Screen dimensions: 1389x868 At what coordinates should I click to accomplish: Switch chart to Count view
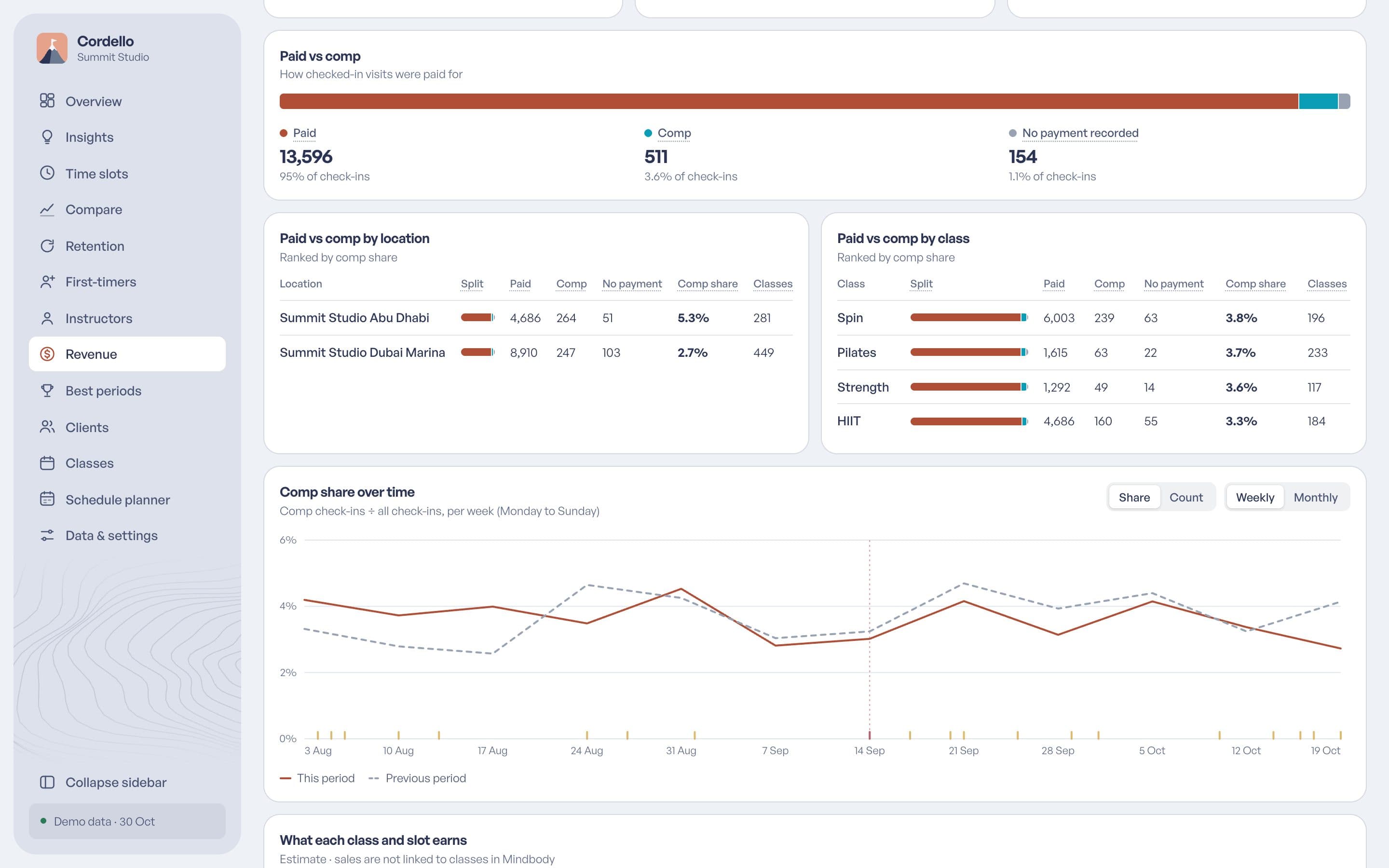tap(1186, 497)
